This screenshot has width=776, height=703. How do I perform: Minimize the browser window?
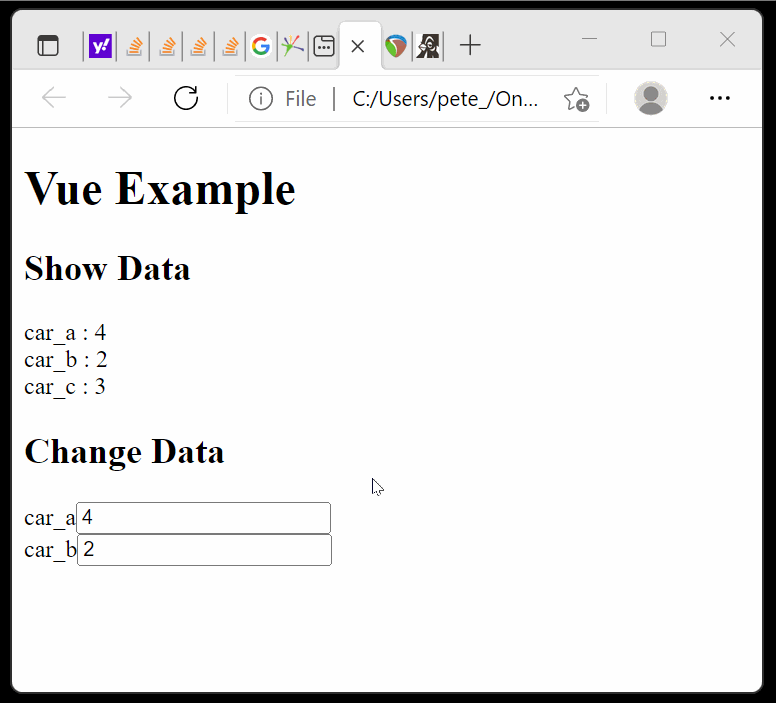tap(589, 39)
